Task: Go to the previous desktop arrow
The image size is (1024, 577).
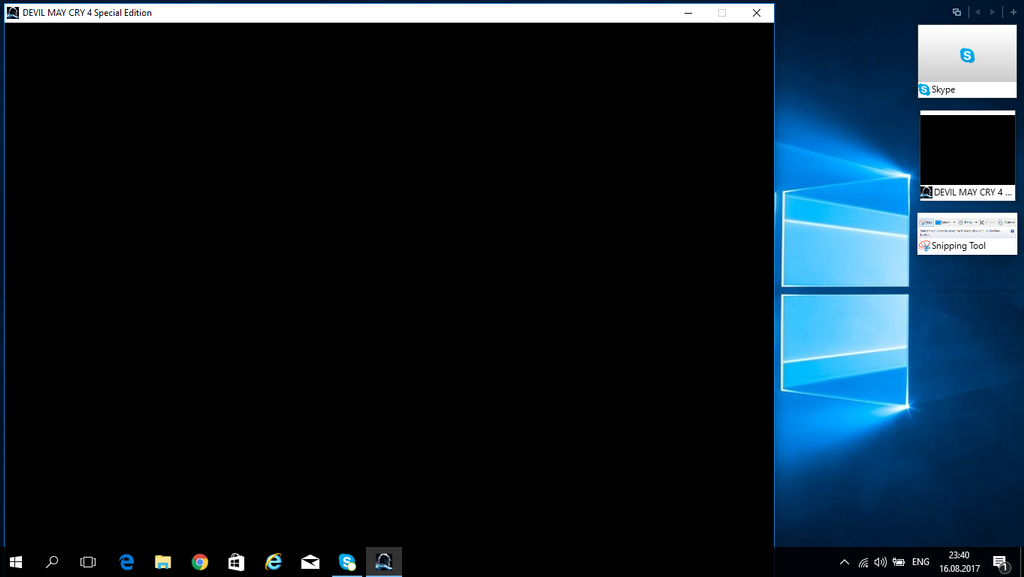Action: [x=977, y=12]
